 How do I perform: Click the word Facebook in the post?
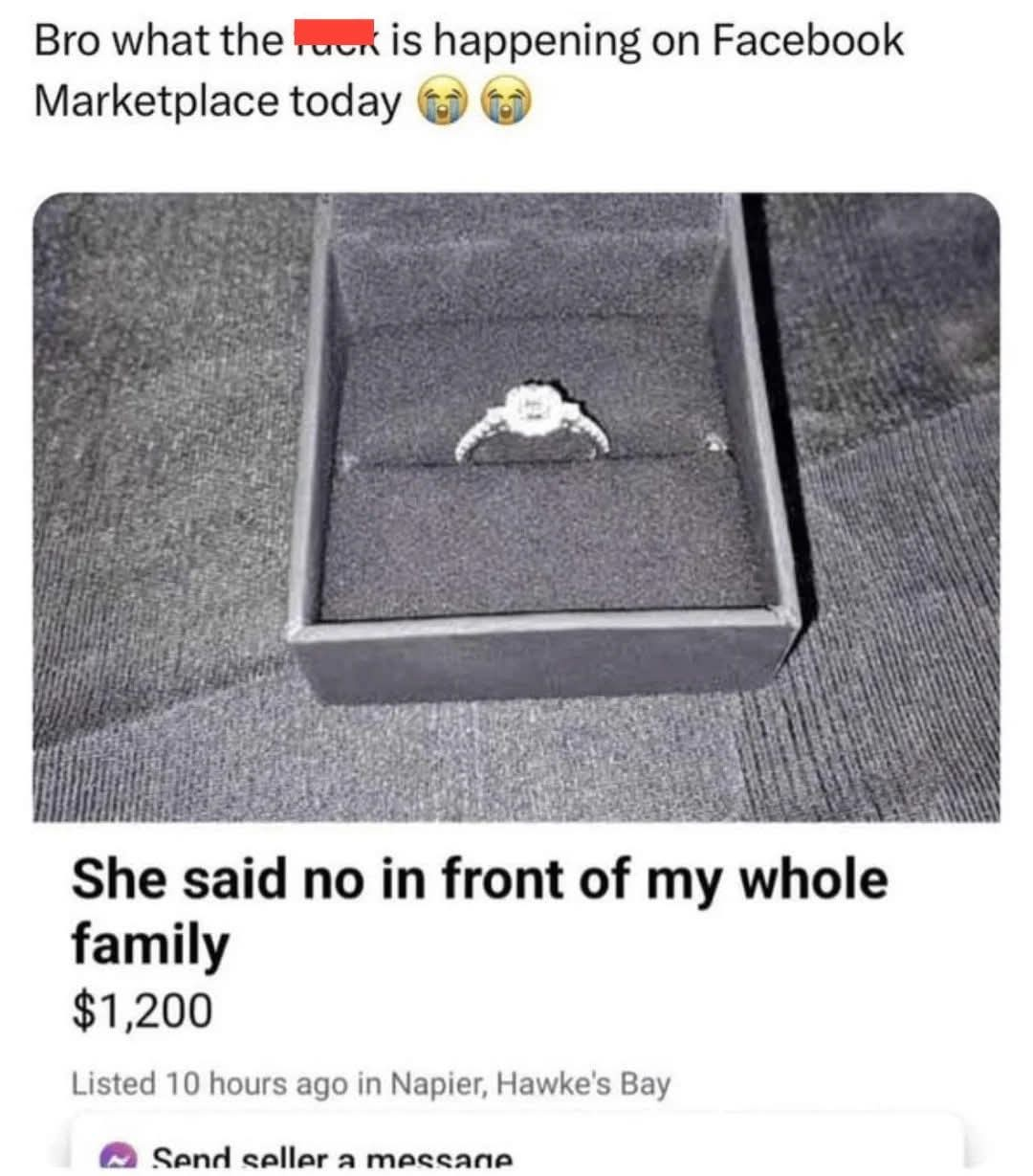pyautogui.click(x=808, y=40)
